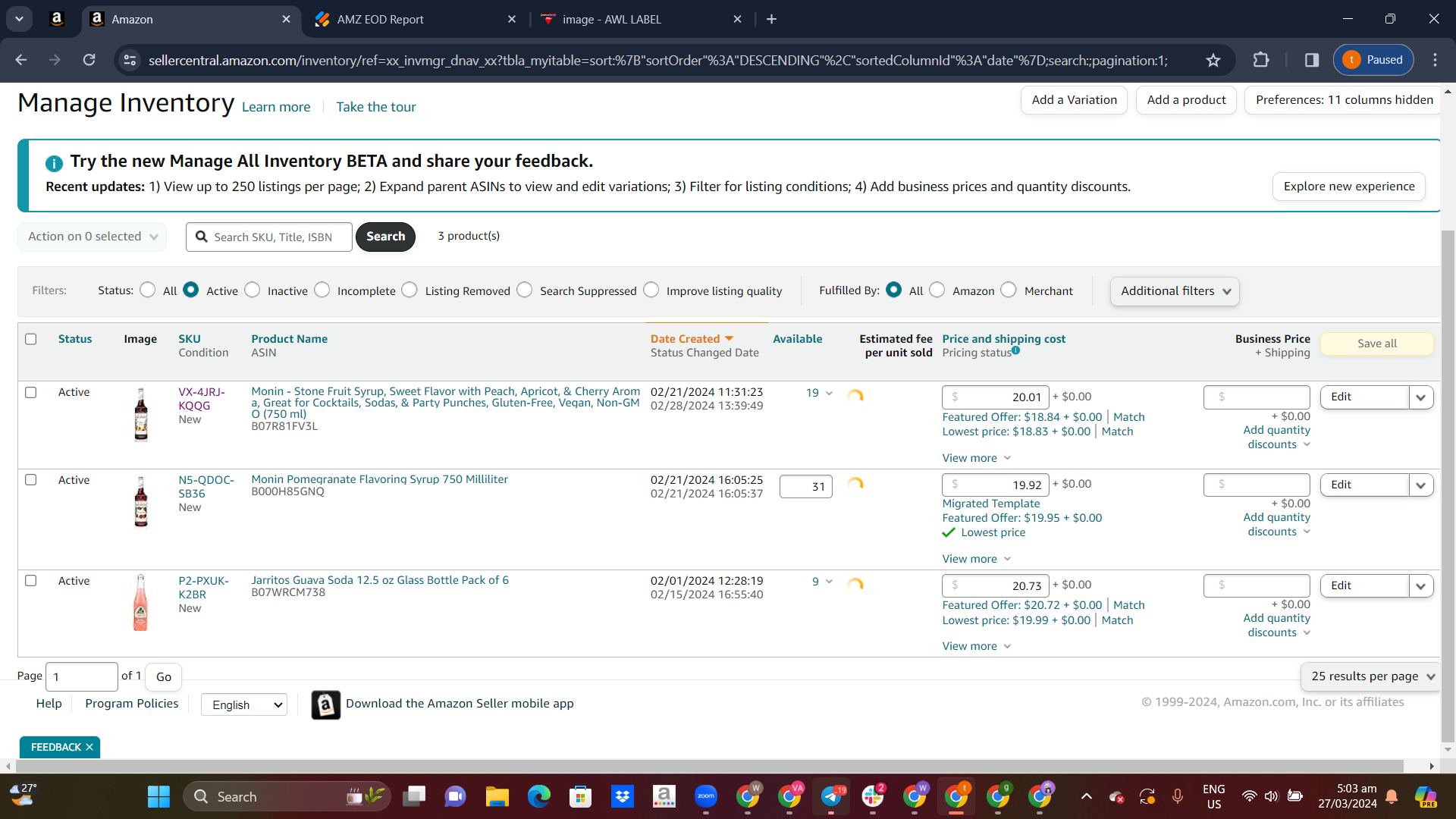This screenshot has height=819, width=1456.
Task: Open Slack from the taskbar
Action: click(x=873, y=796)
